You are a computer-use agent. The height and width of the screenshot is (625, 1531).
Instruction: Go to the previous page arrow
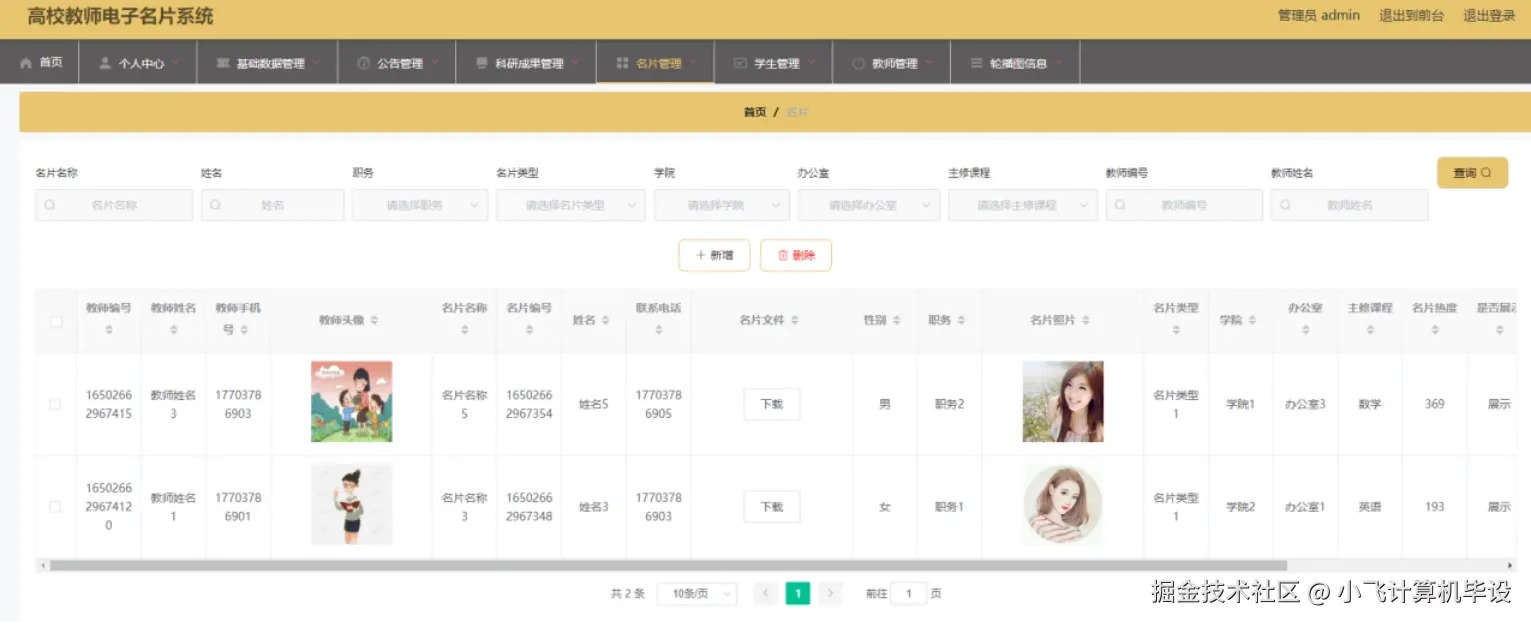765,593
